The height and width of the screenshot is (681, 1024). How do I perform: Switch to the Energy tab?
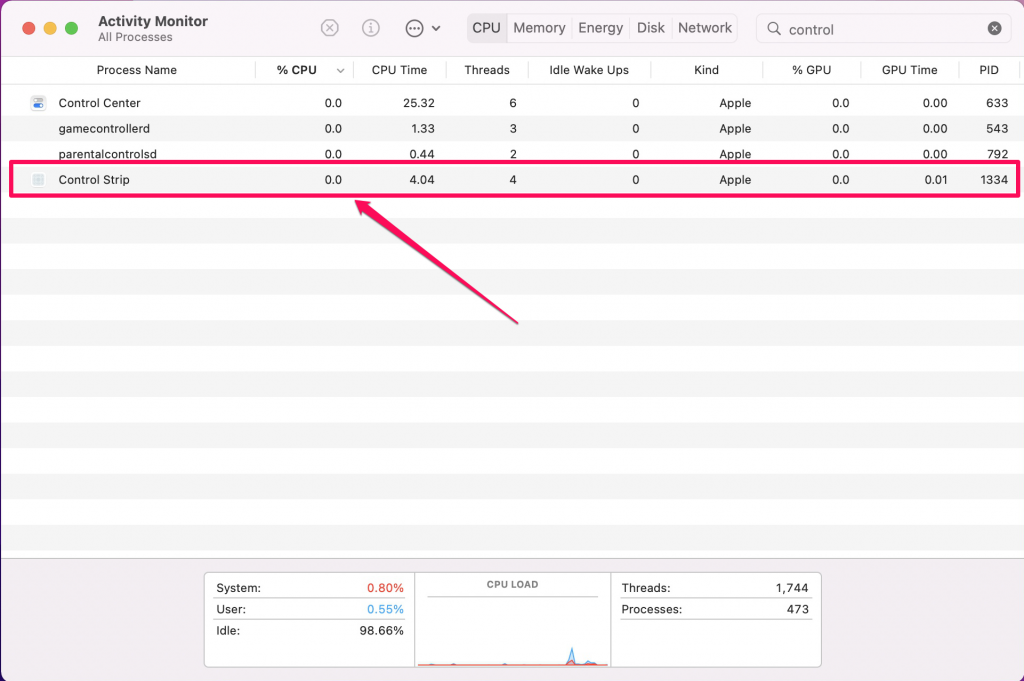coord(600,28)
